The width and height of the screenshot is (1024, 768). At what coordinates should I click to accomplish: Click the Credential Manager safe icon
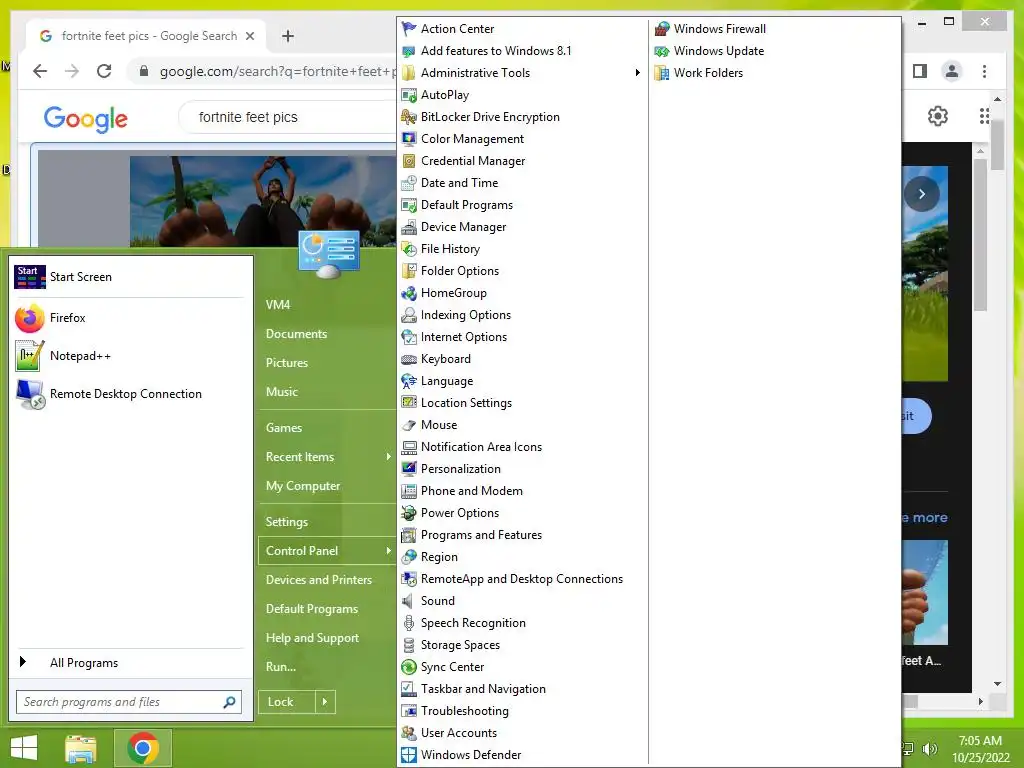pyautogui.click(x=409, y=161)
